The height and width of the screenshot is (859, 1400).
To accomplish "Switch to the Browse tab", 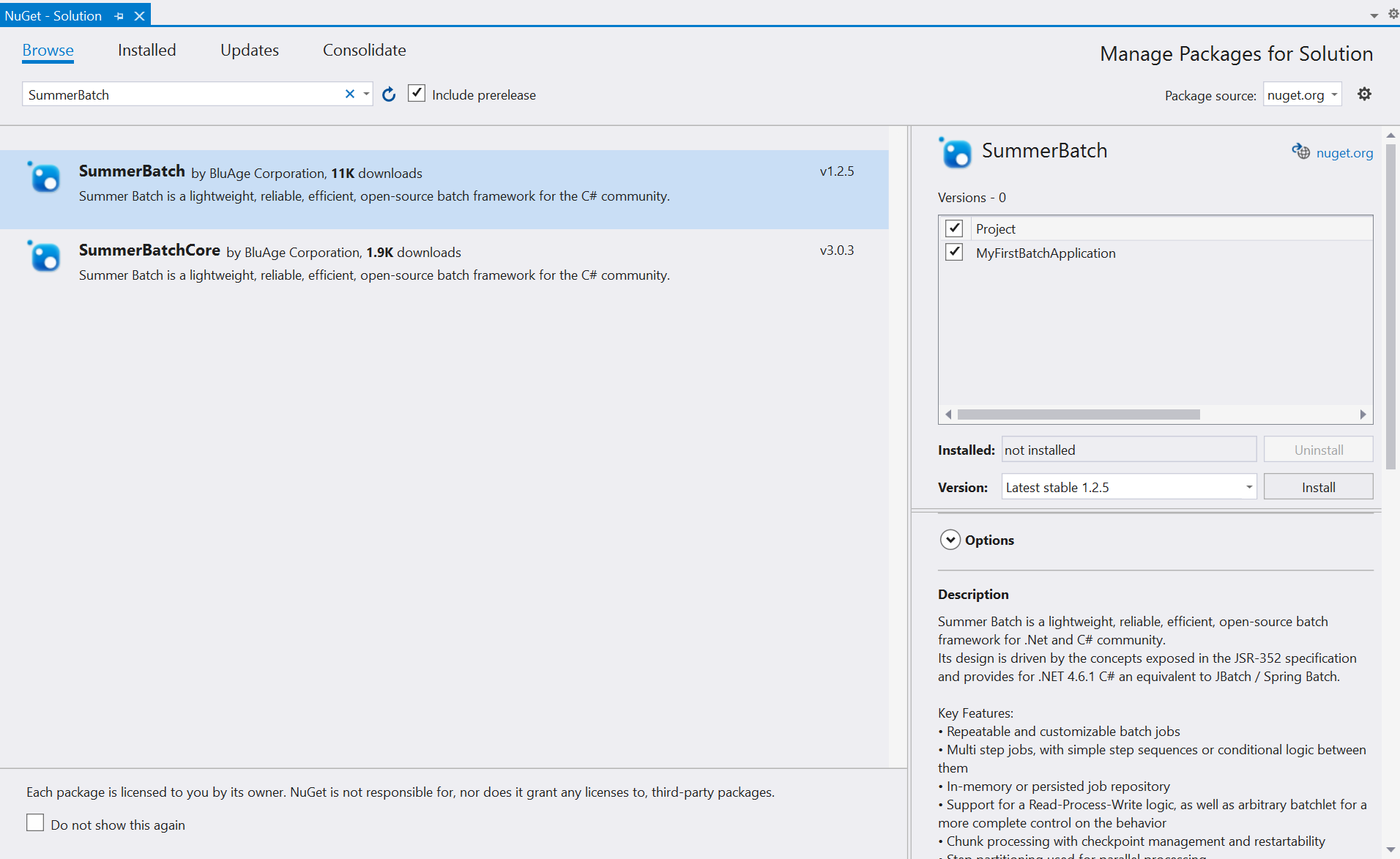I will [x=48, y=50].
